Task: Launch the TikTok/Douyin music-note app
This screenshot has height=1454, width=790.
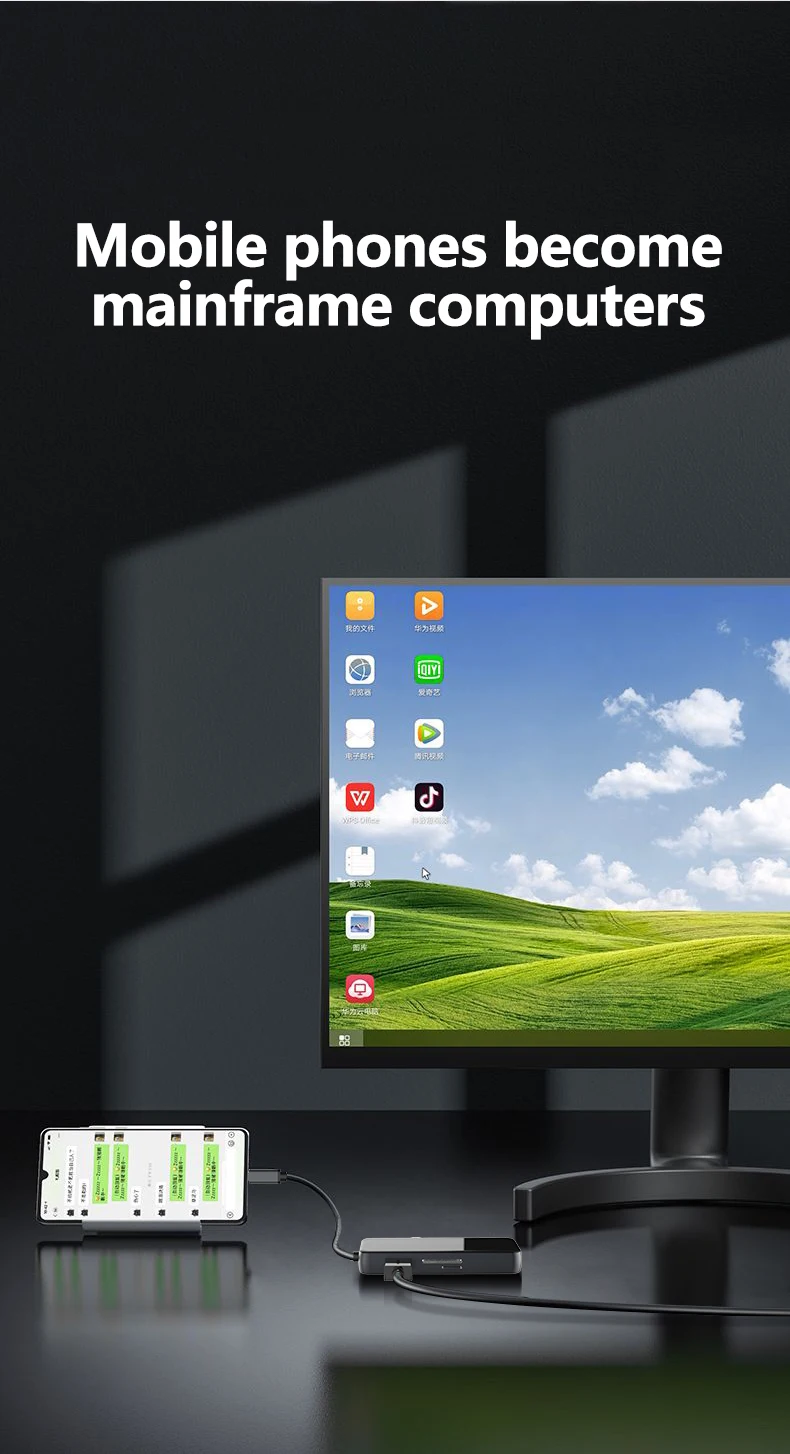Action: 429,797
